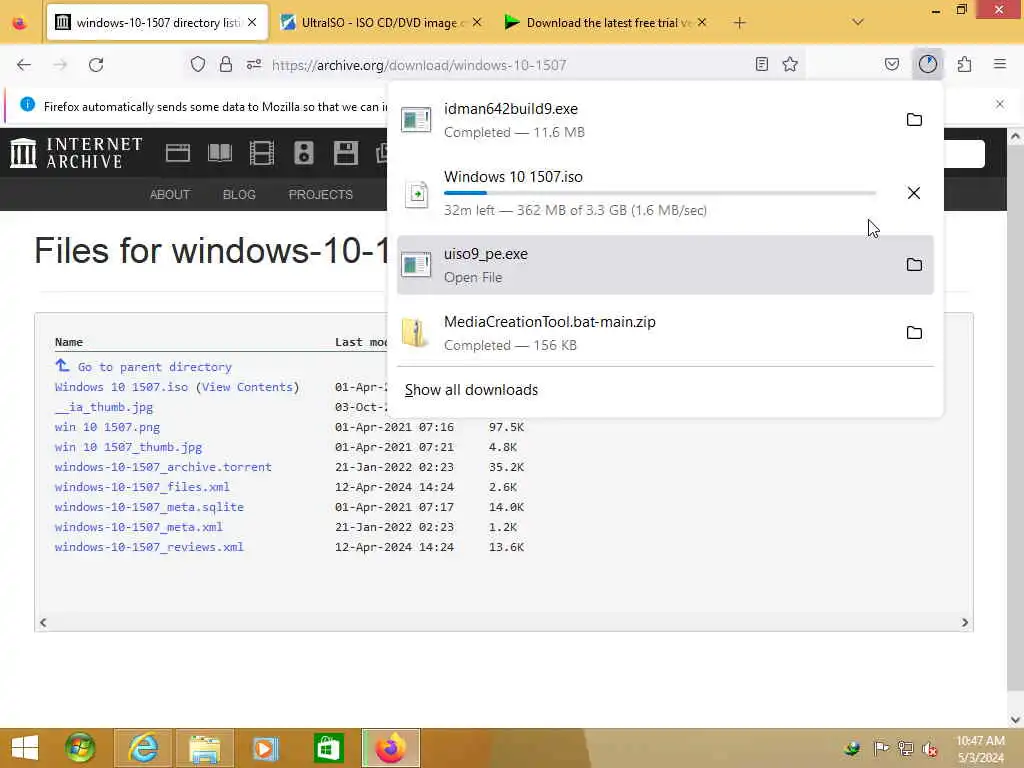
Task: Close the UltraISO tab
Action: click(477, 22)
